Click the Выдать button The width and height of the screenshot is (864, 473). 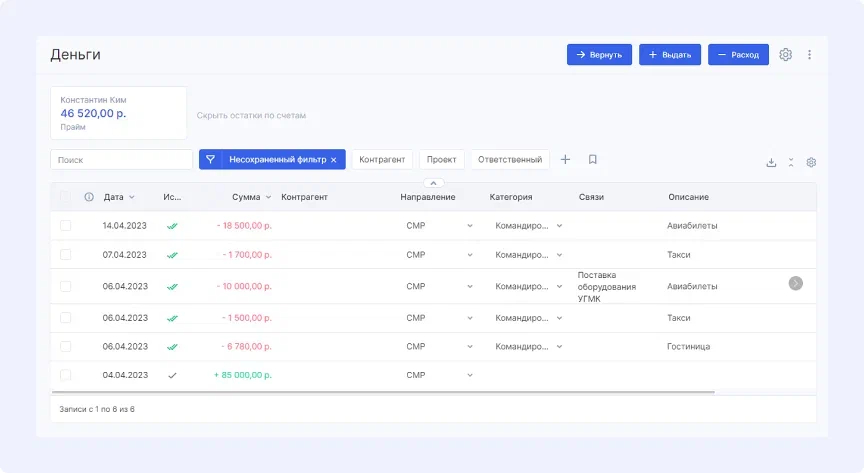pyautogui.click(x=669, y=55)
